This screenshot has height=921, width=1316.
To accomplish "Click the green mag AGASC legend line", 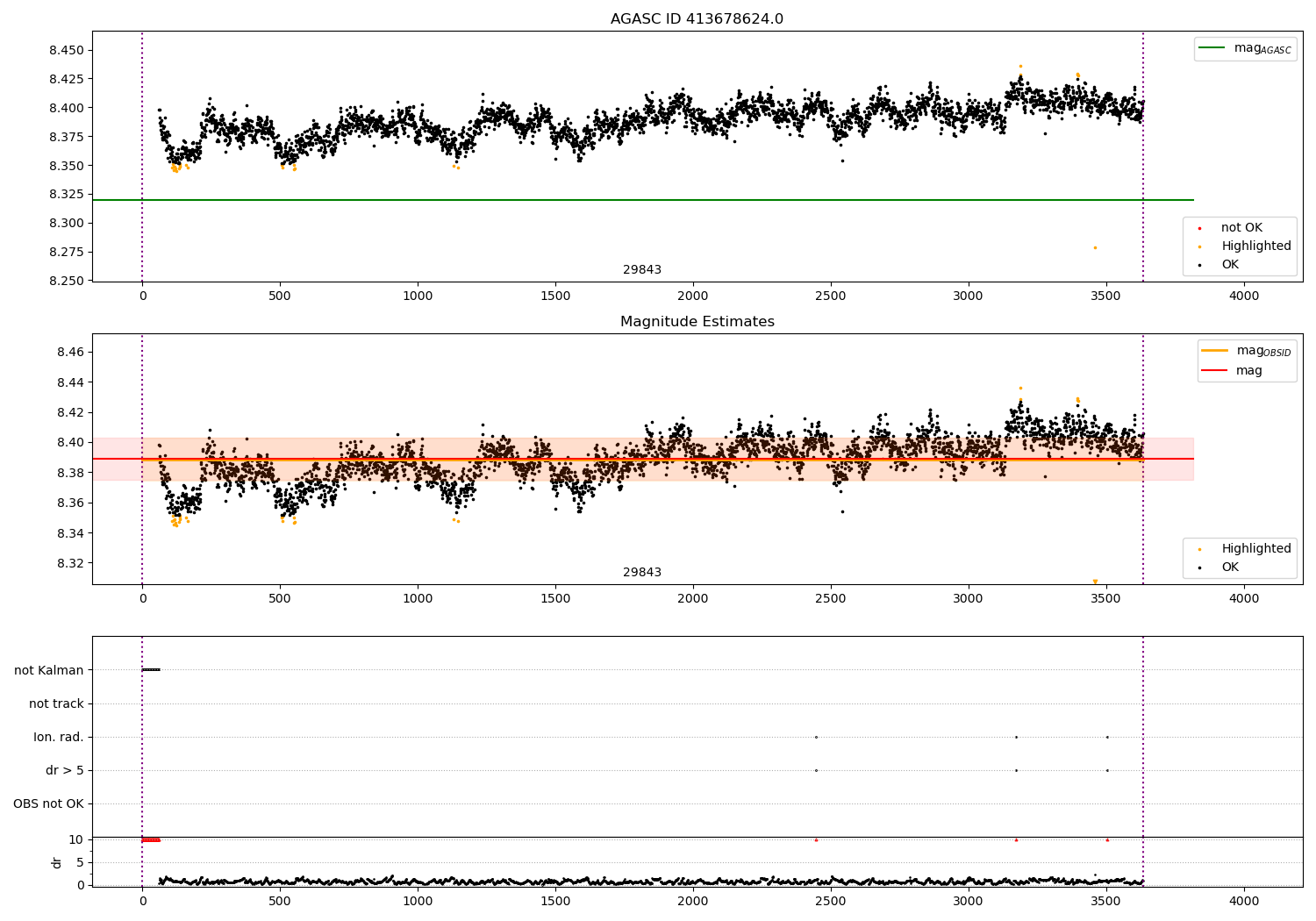I will click(x=1212, y=48).
